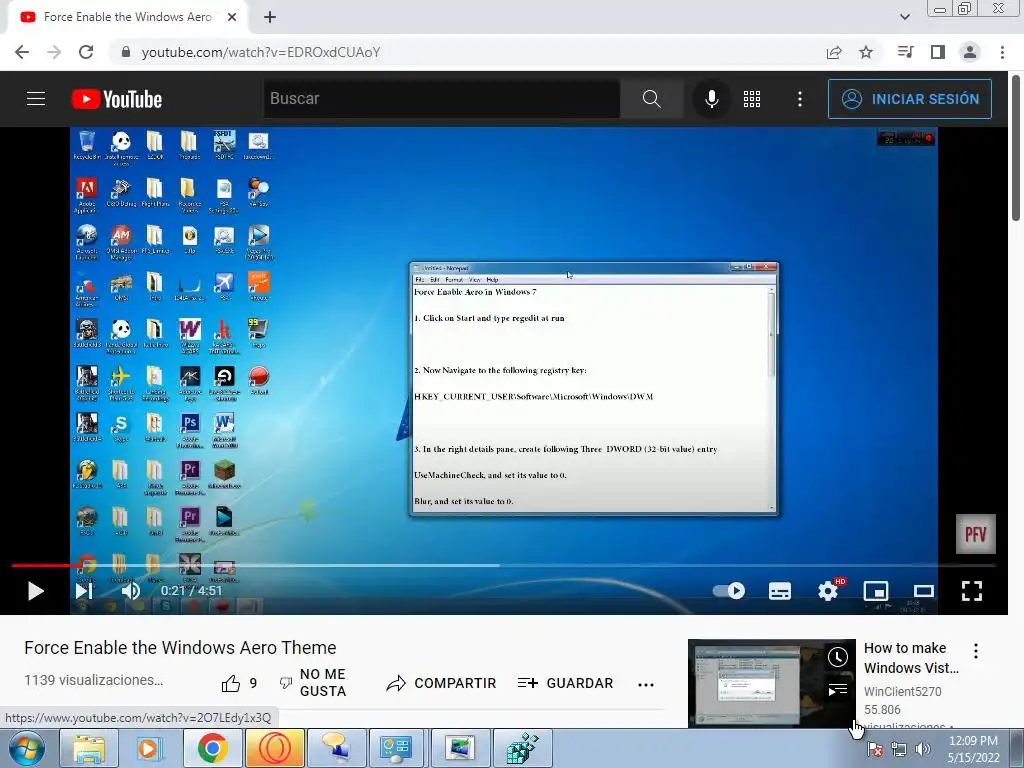Play the video

(35, 591)
